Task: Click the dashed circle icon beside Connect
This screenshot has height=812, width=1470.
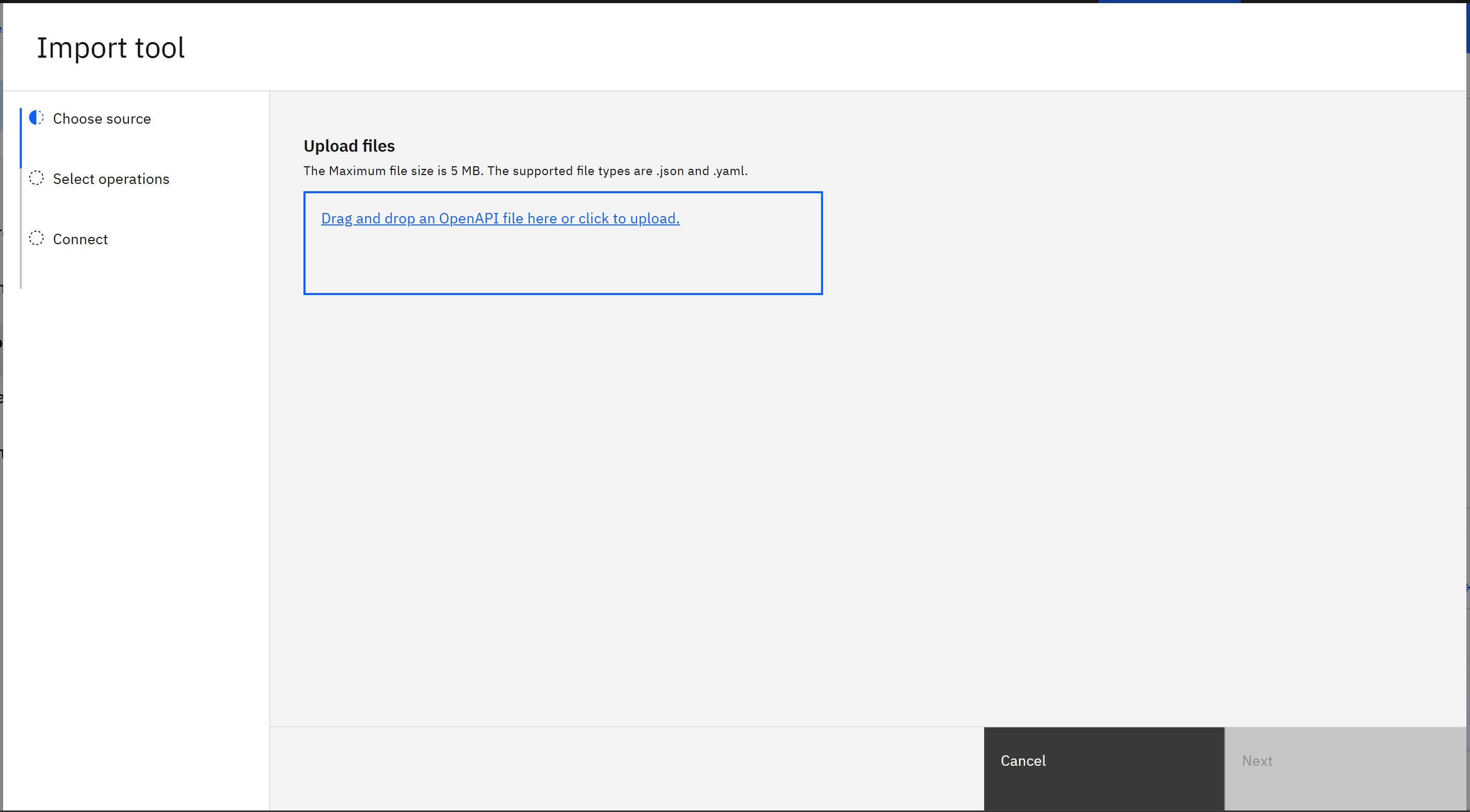Action: click(x=36, y=238)
